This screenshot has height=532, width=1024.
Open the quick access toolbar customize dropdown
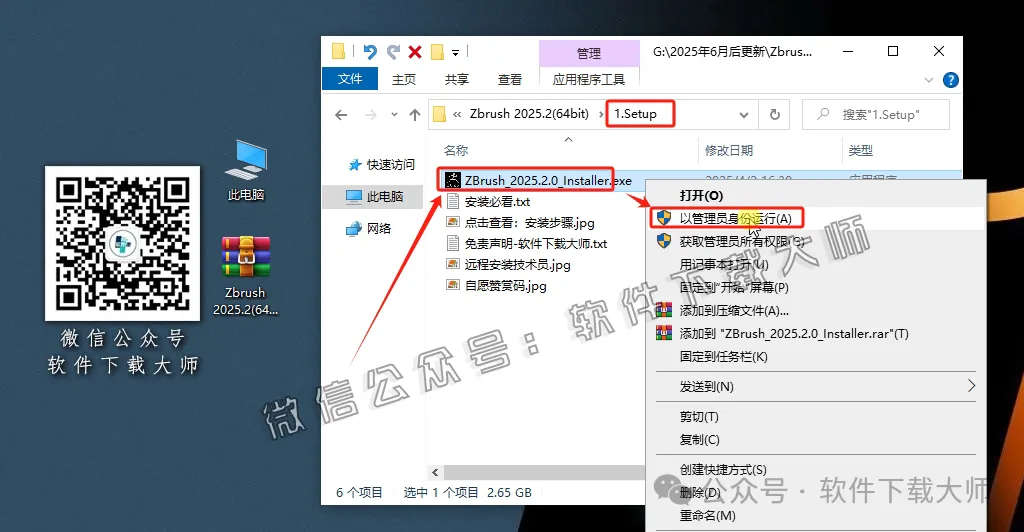tap(455, 52)
